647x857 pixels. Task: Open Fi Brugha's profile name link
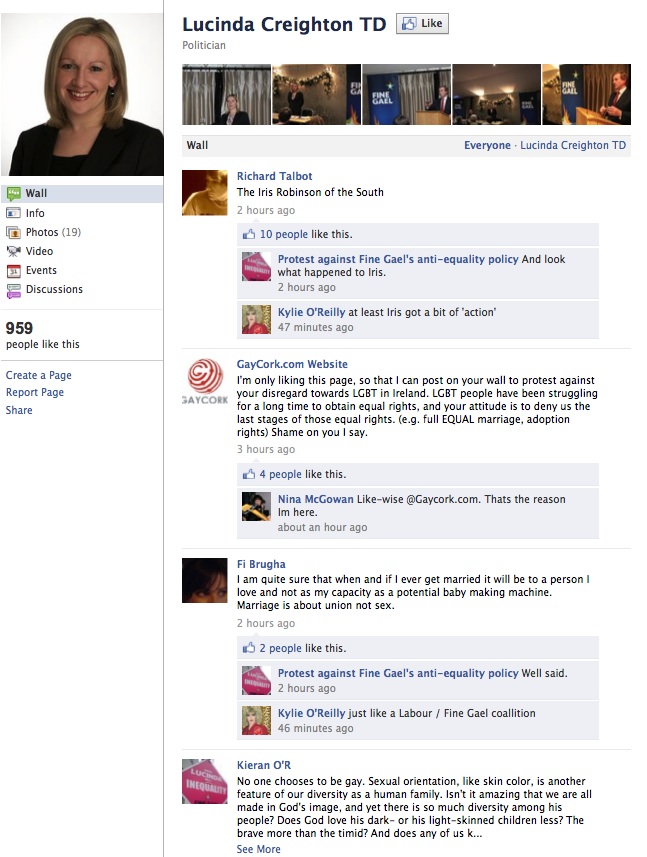point(261,564)
